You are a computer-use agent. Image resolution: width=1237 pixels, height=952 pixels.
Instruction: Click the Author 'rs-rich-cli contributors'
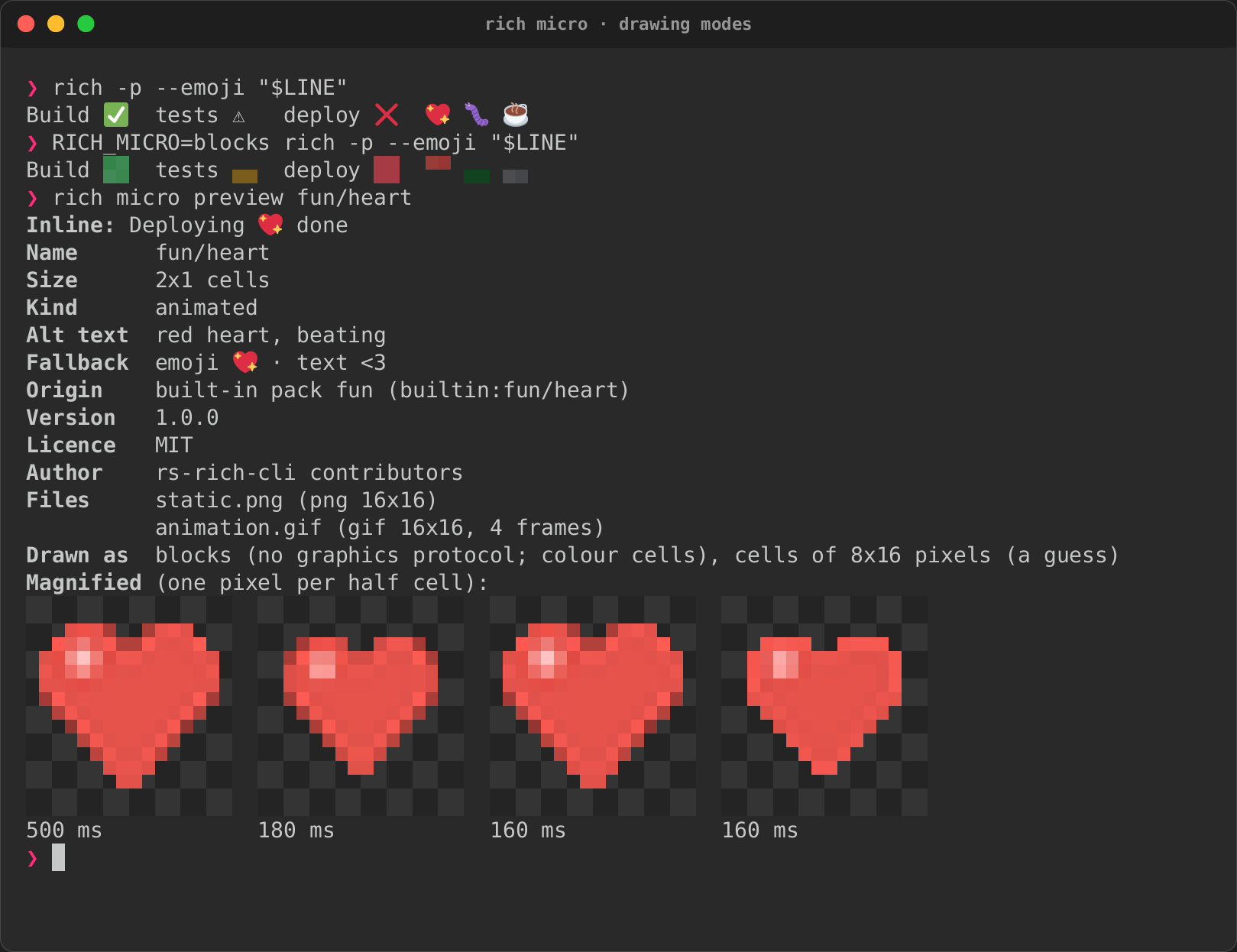pyautogui.click(x=309, y=472)
